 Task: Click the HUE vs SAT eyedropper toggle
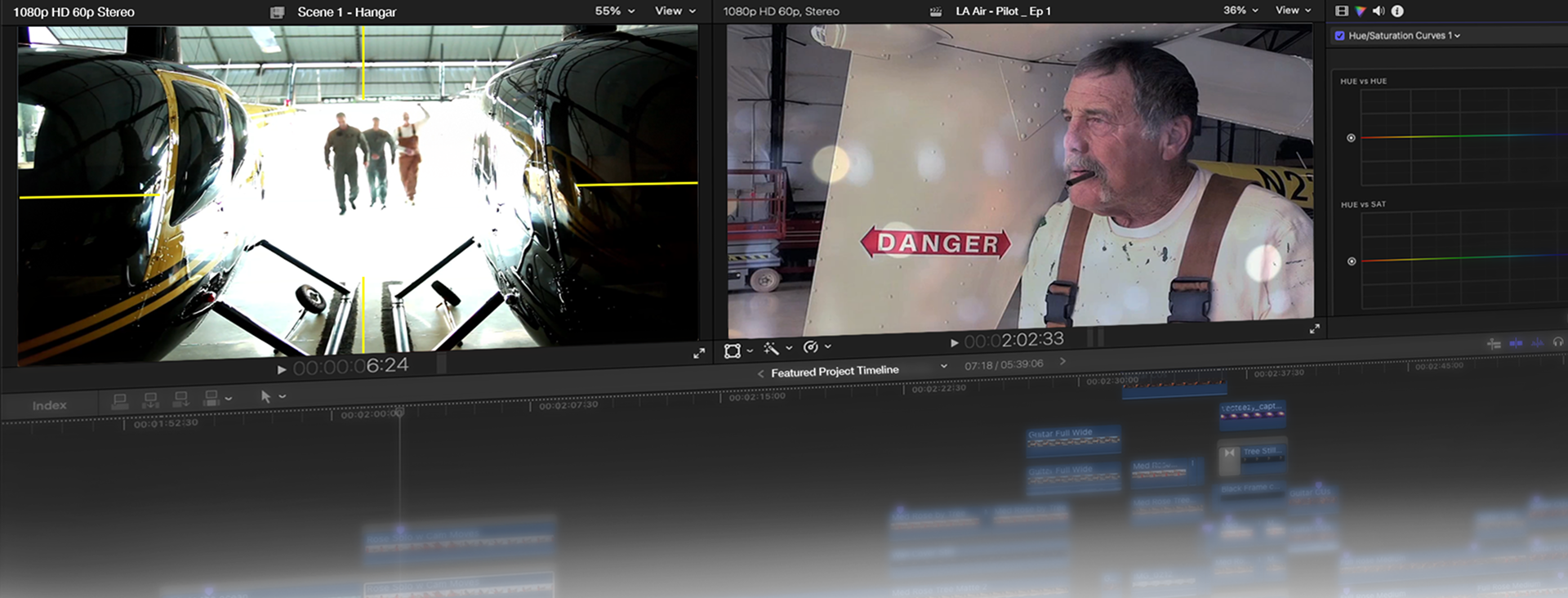pos(1352,261)
